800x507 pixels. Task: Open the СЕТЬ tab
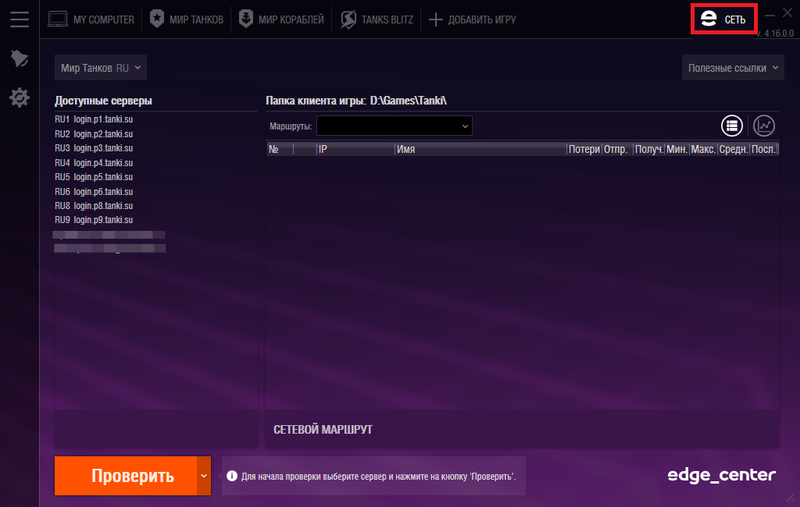tap(723, 19)
